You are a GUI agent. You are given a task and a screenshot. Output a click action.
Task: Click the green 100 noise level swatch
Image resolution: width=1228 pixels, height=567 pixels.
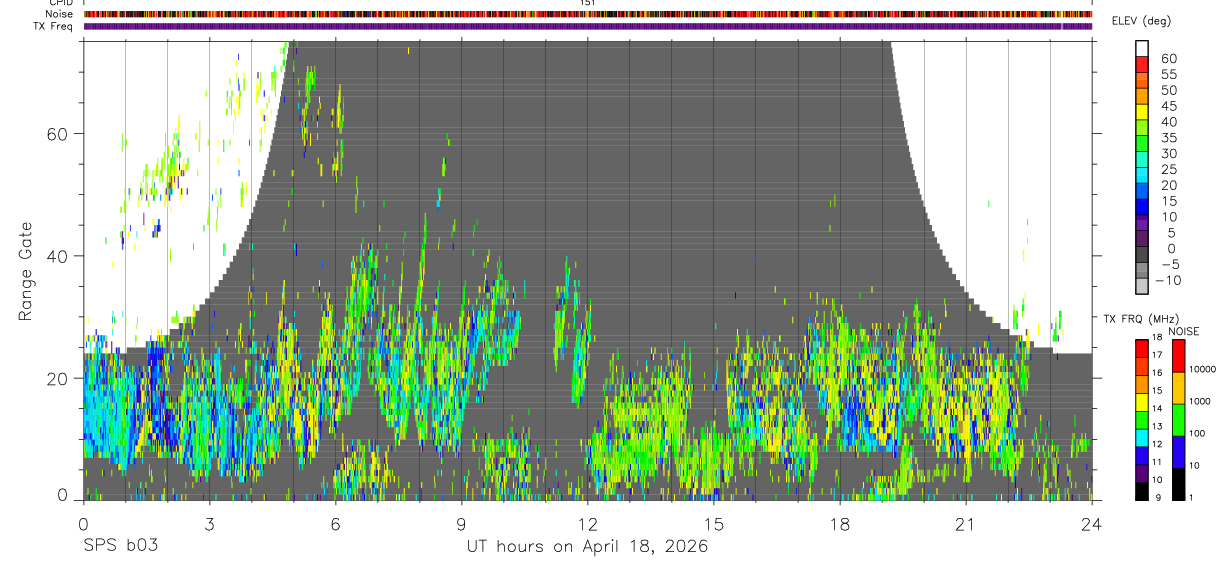click(1178, 420)
